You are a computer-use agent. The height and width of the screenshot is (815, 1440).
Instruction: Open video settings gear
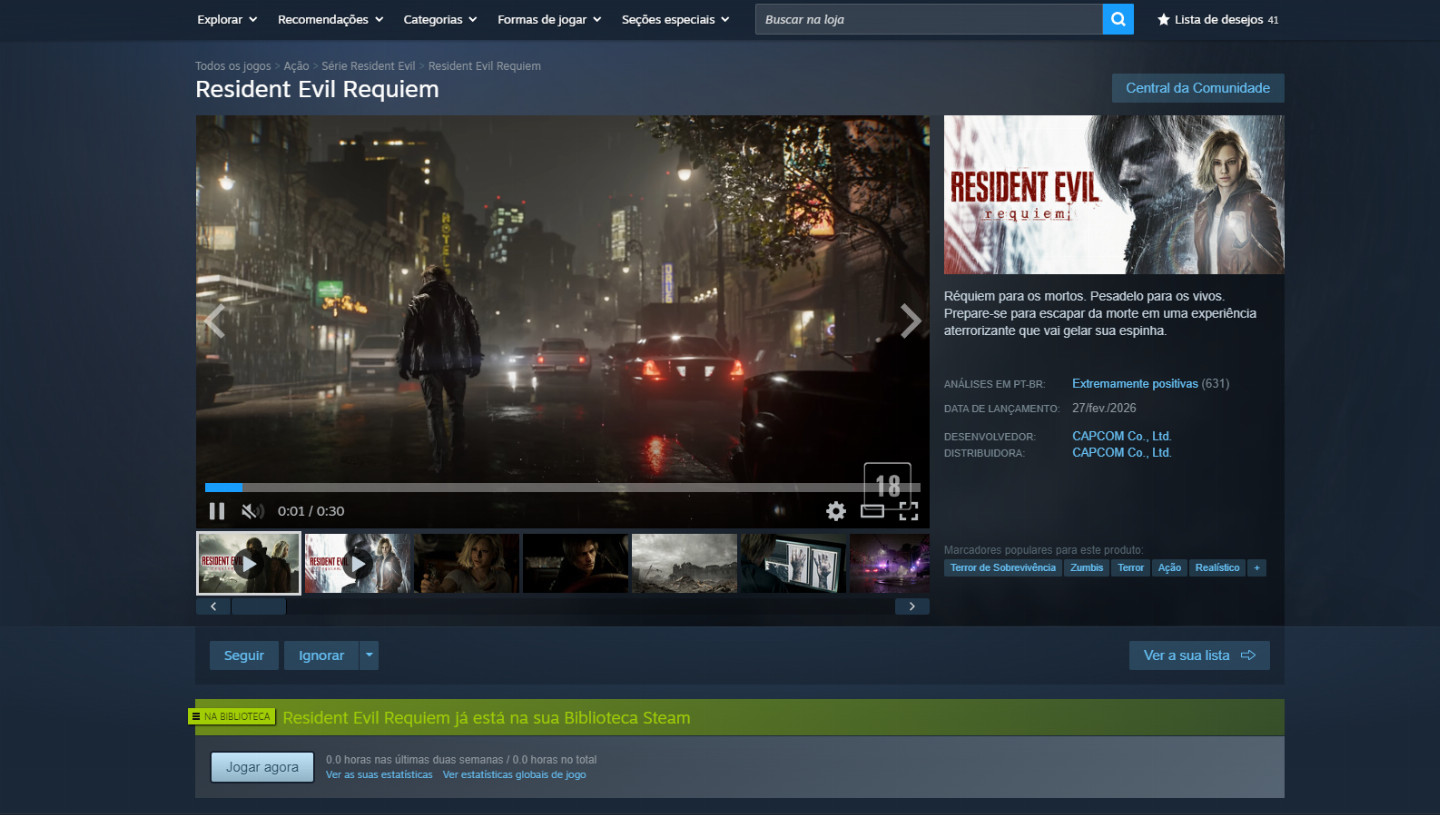tap(836, 511)
